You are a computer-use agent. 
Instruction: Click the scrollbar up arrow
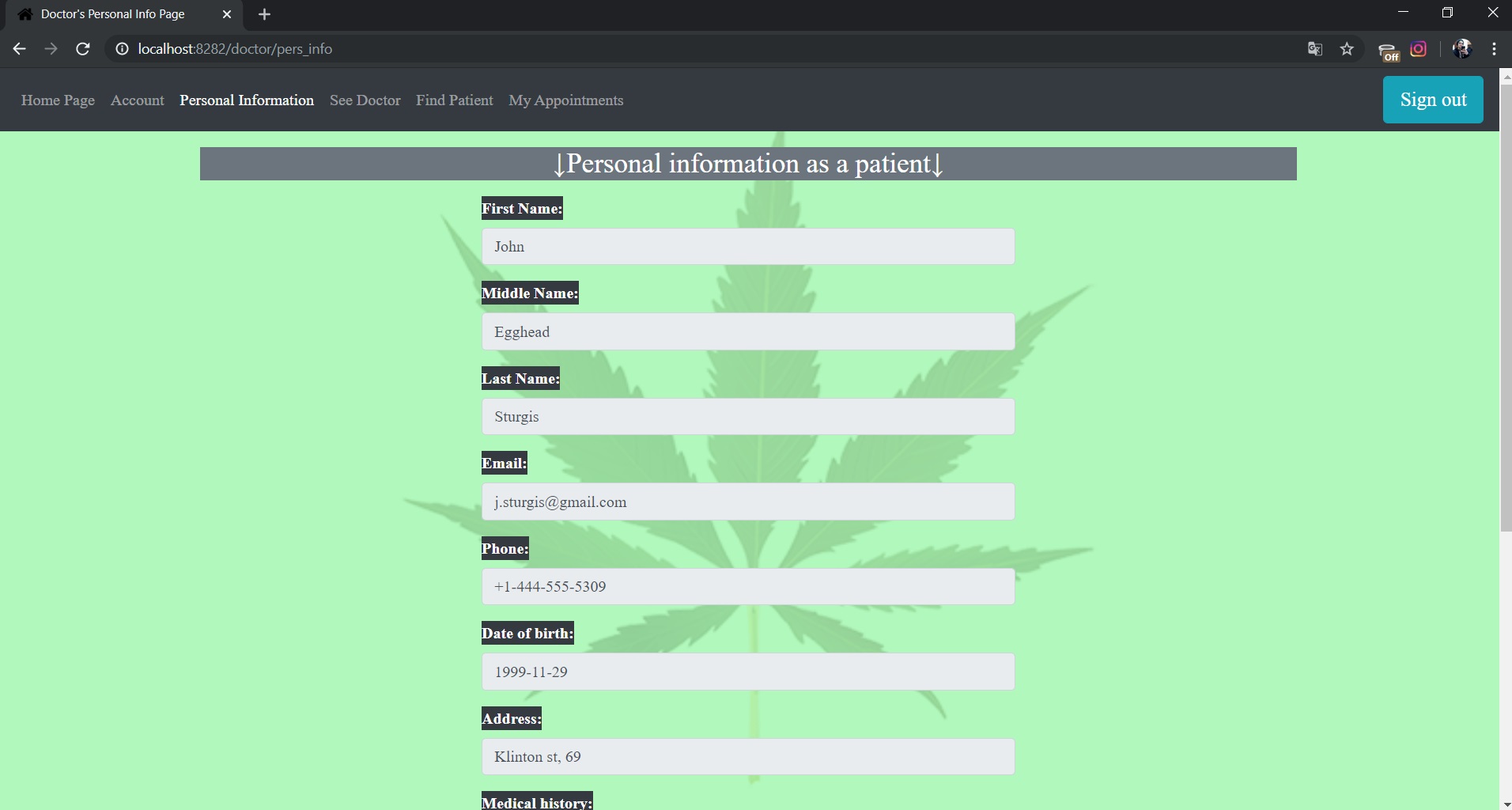tap(1506, 76)
